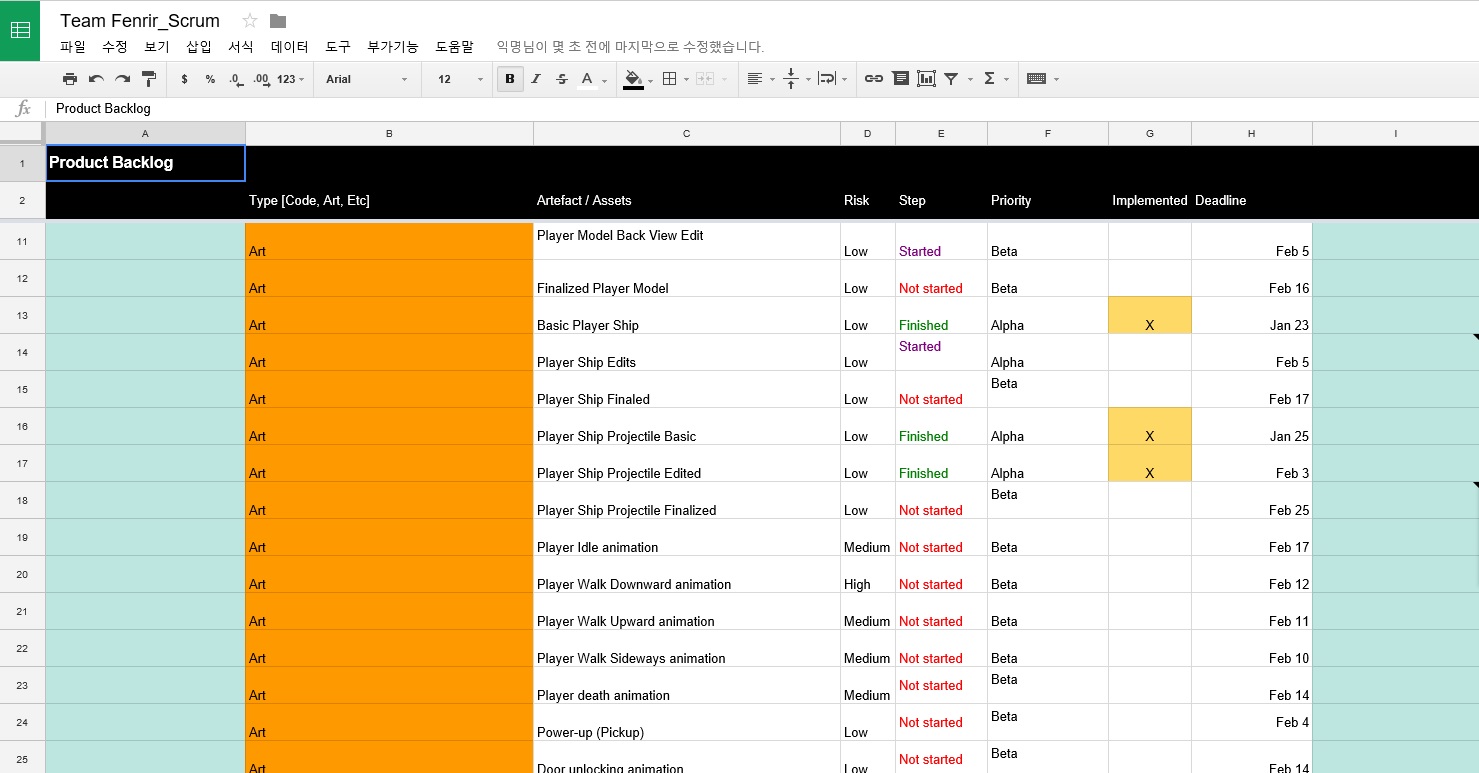Click the paint format roller icon
Image resolution: width=1479 pixels, height=773 pixels.
click(148, 79)
